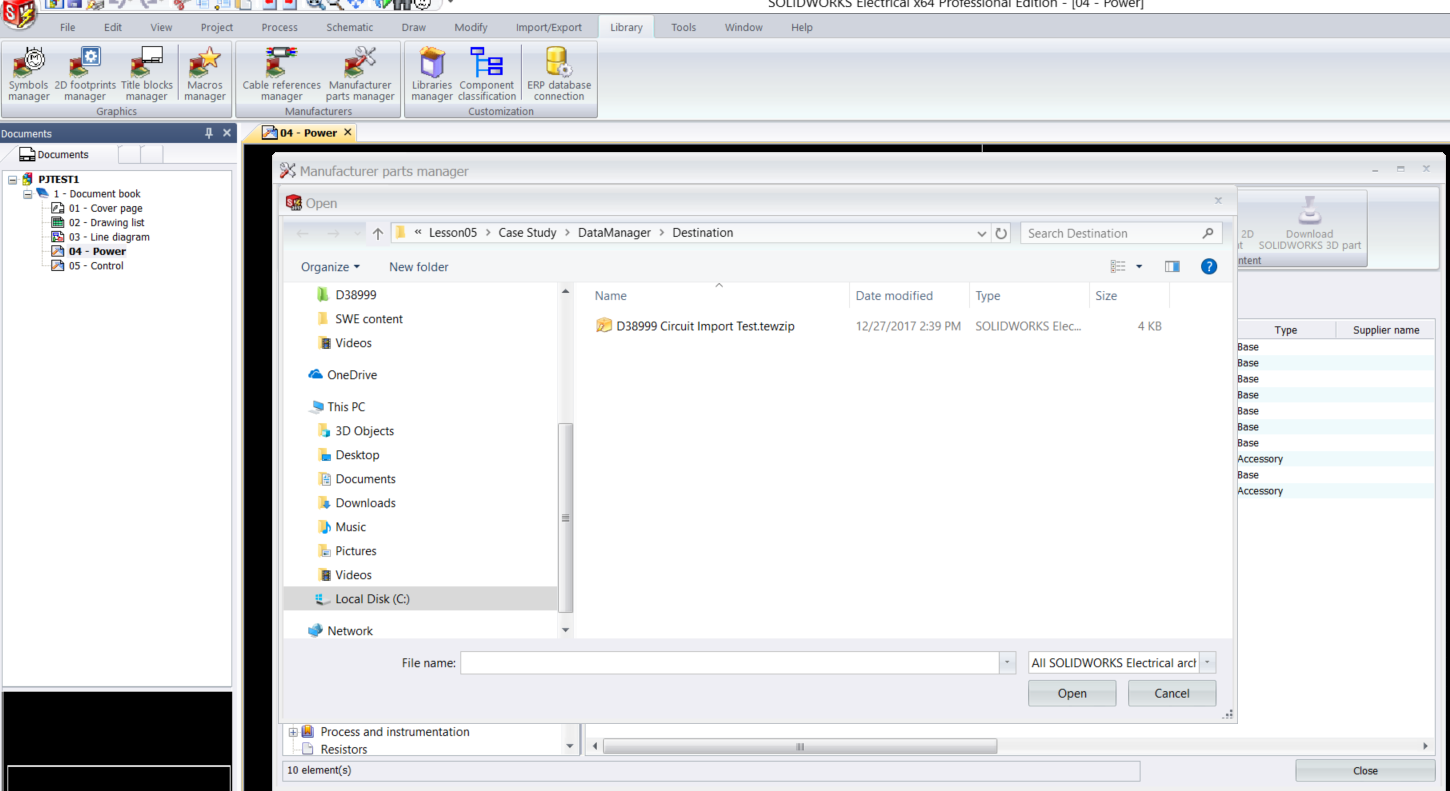Pin the Documents panel
The width and height of the screenshot is (1450, 791).
tap(209, 133)
